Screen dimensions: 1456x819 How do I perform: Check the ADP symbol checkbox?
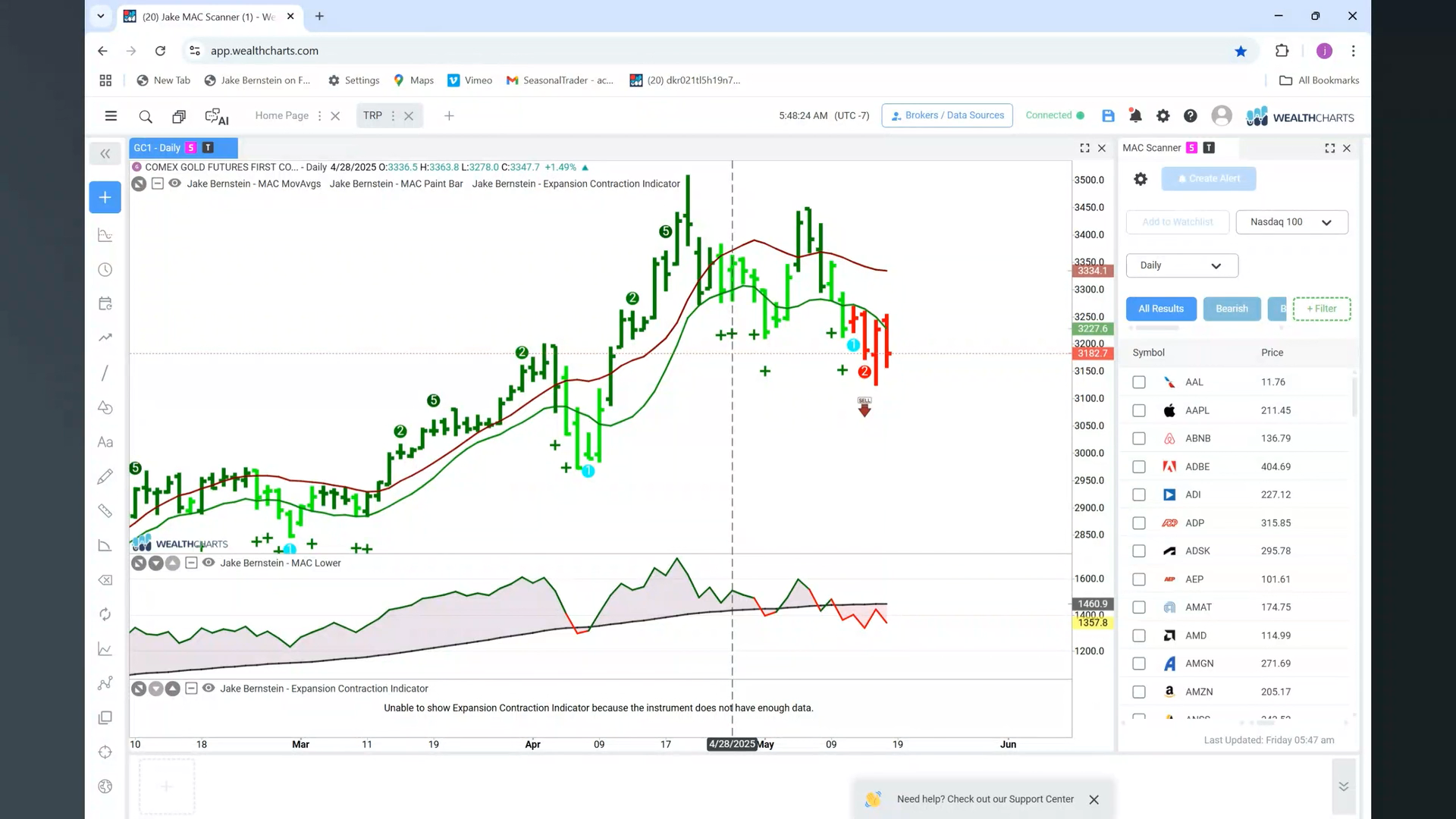(1139, 523)
